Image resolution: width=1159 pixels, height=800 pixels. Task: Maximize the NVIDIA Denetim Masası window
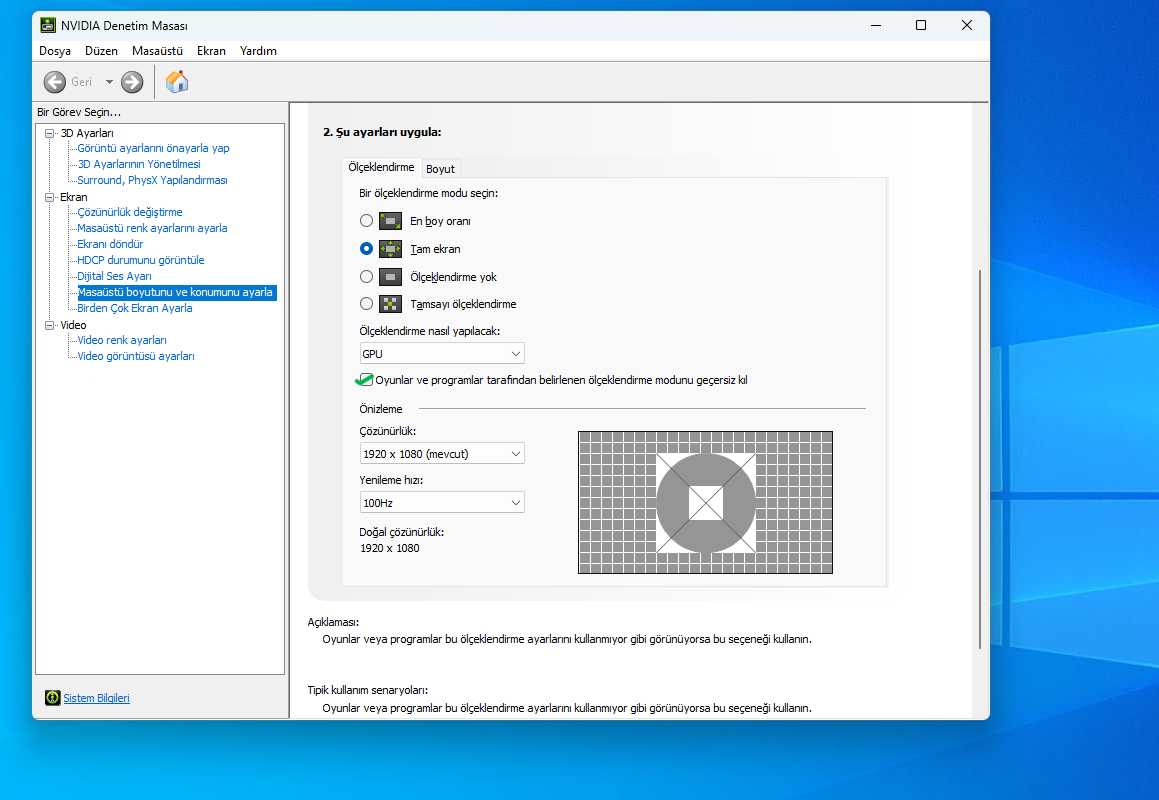921,25
